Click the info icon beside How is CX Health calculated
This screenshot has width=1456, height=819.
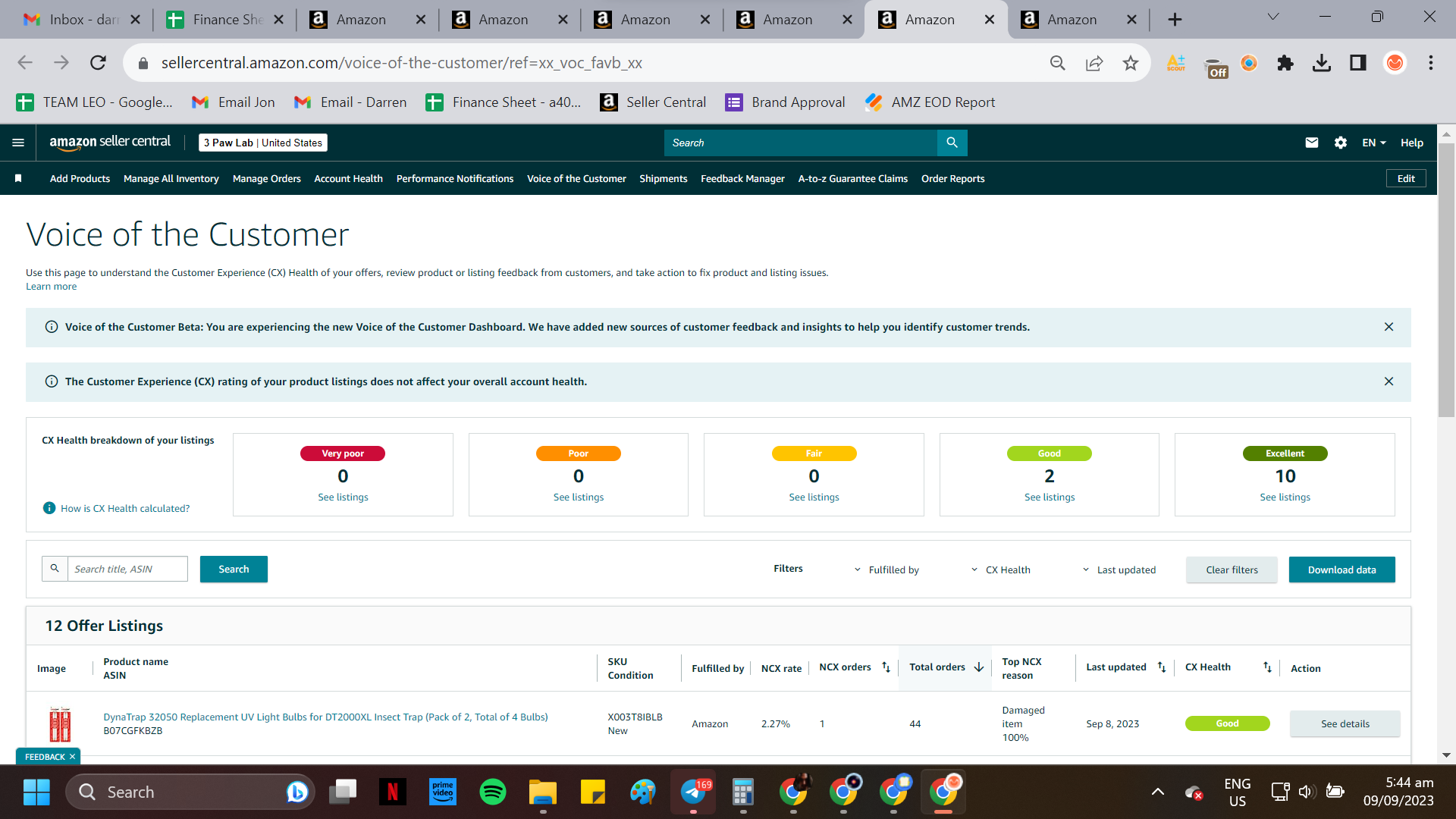tap(49, 508)
